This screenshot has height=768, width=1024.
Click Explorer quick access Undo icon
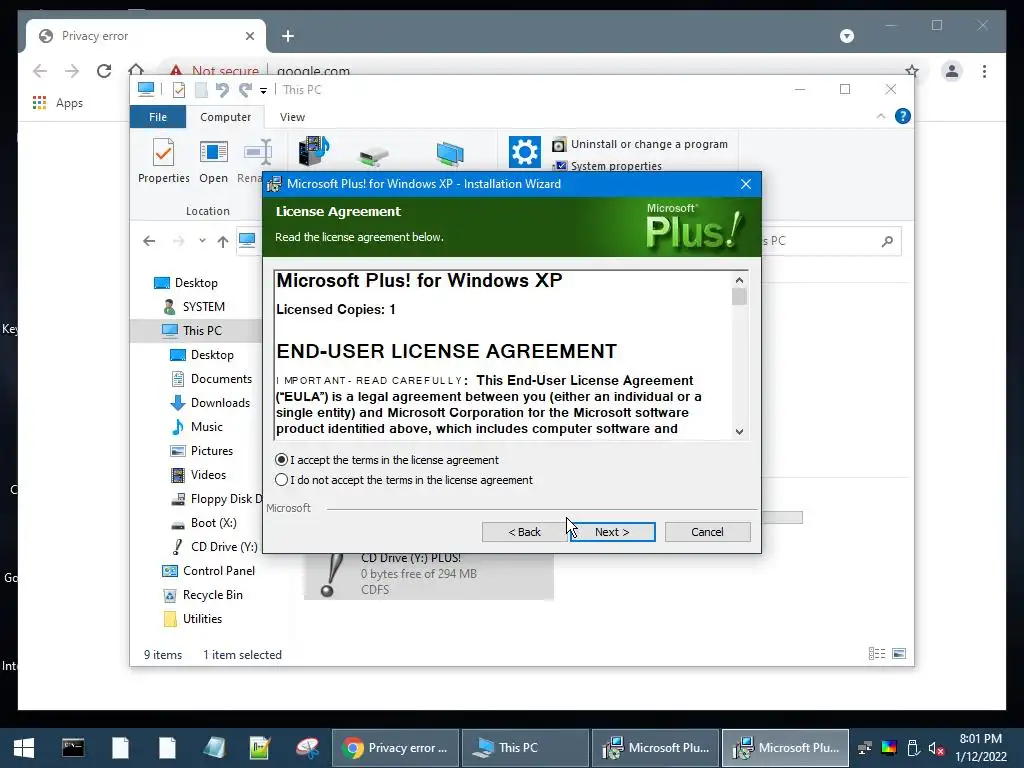coord(222,90)
